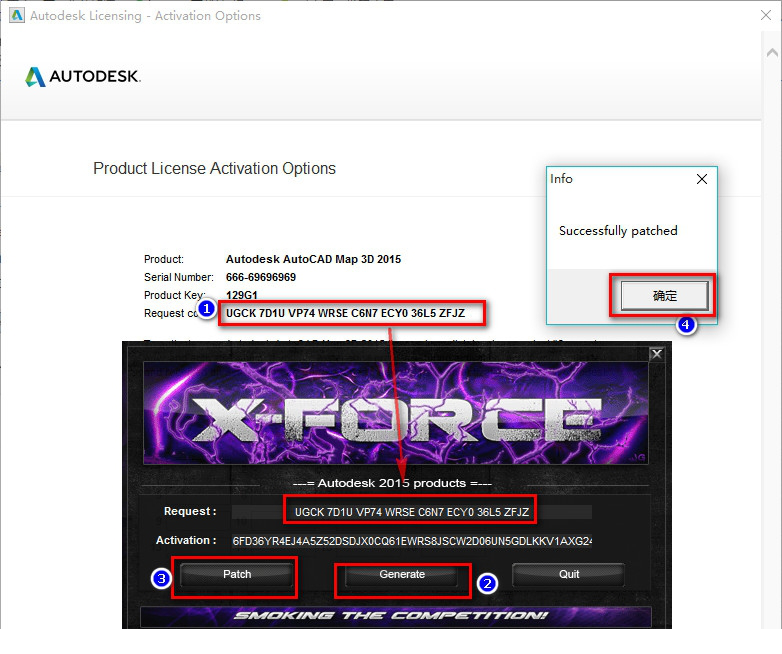The image size is (782, 654).
Task: Click the Autodesk logo in the title bar
Action: (x=16, y=15)
